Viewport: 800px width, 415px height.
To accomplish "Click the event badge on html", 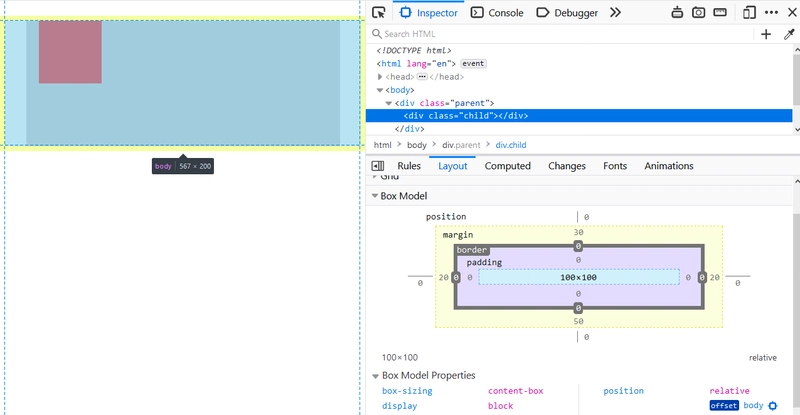I will click(x=472, y=63).
